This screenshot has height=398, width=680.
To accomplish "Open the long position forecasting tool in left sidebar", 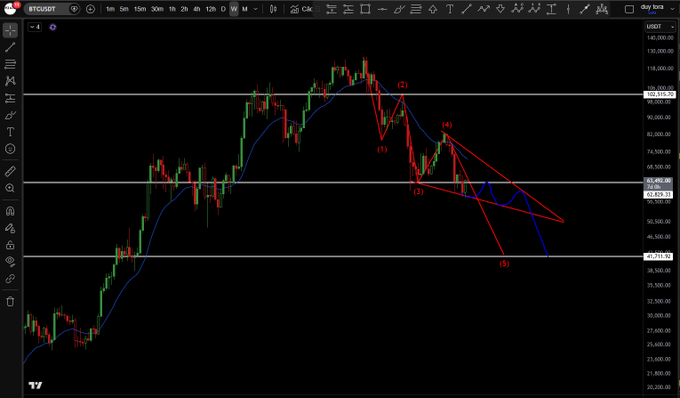I will click(10, 98).
